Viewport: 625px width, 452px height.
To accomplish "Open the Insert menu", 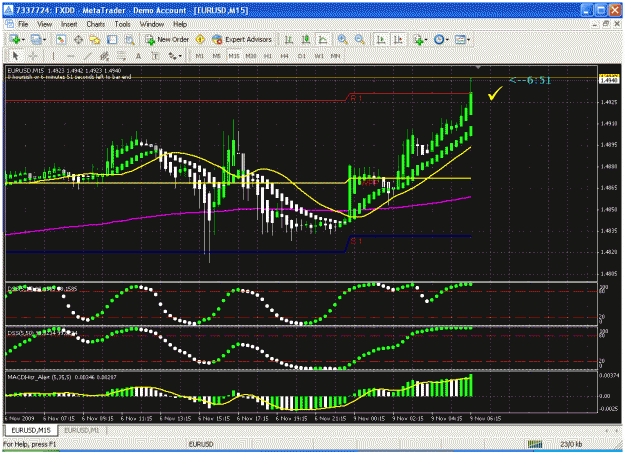I will (x=69, y=24).
